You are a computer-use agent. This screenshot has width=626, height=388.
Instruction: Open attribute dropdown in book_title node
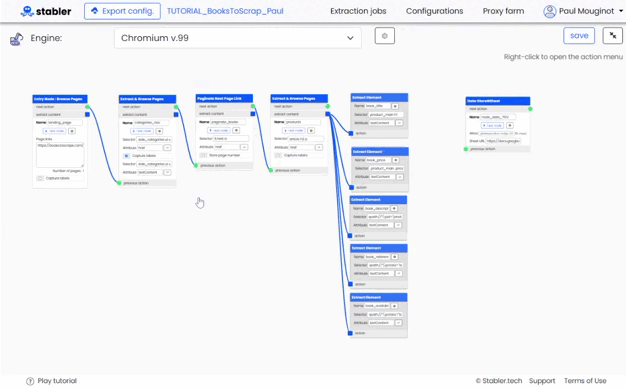point(399,123)
